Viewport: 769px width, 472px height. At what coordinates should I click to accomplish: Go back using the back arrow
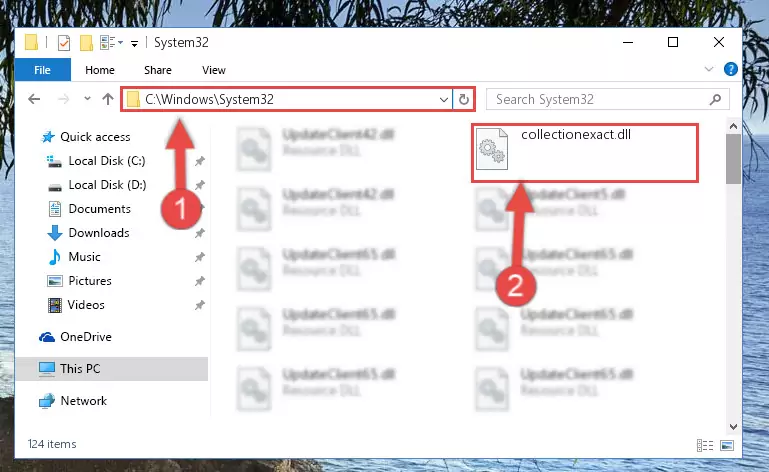pyautogui.click(x=34, y=100)
